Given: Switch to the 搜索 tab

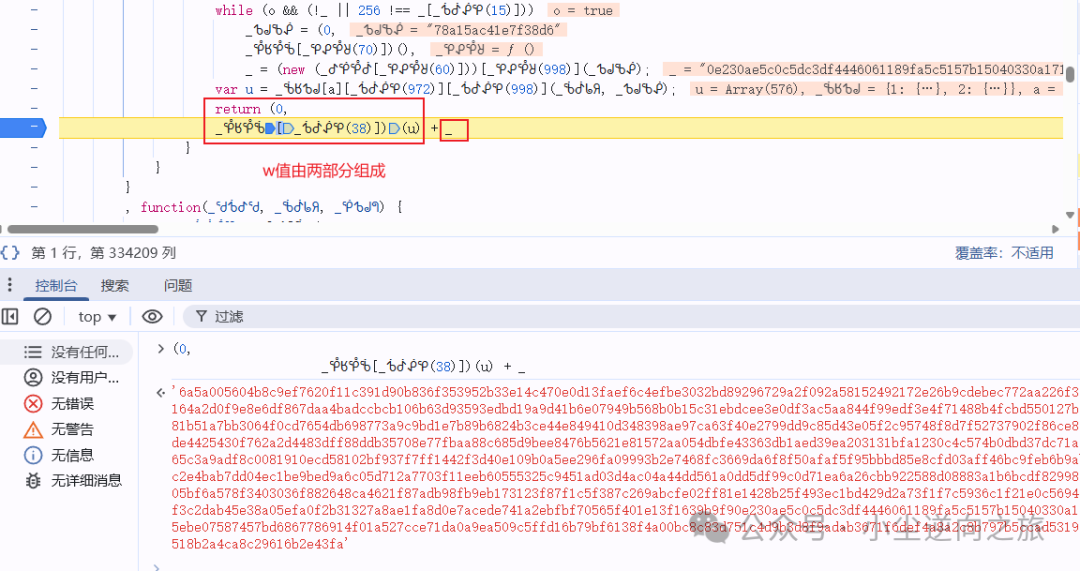Looking at the screenshot, I should pyautogui.click(x=114, y=285).
